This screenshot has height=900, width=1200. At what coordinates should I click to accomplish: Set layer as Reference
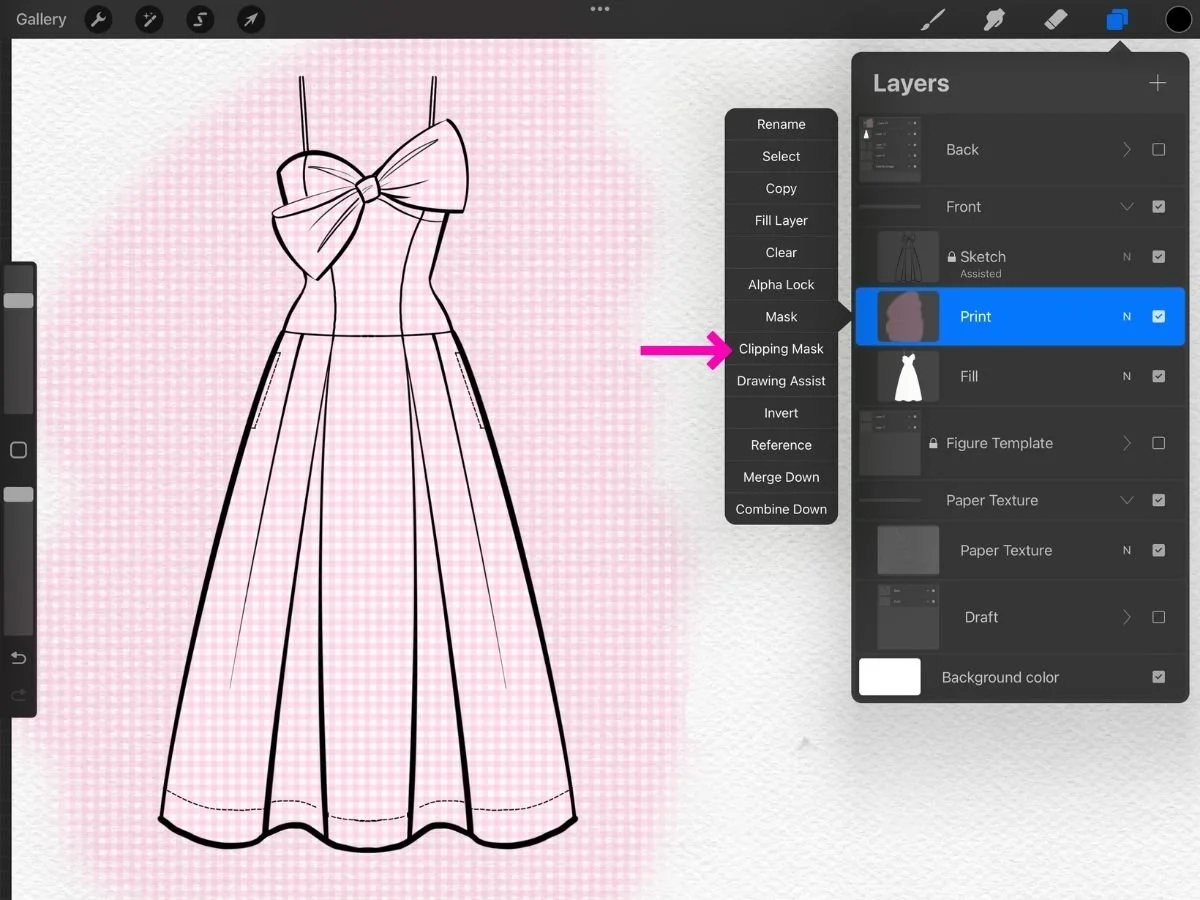coord(781,445)
